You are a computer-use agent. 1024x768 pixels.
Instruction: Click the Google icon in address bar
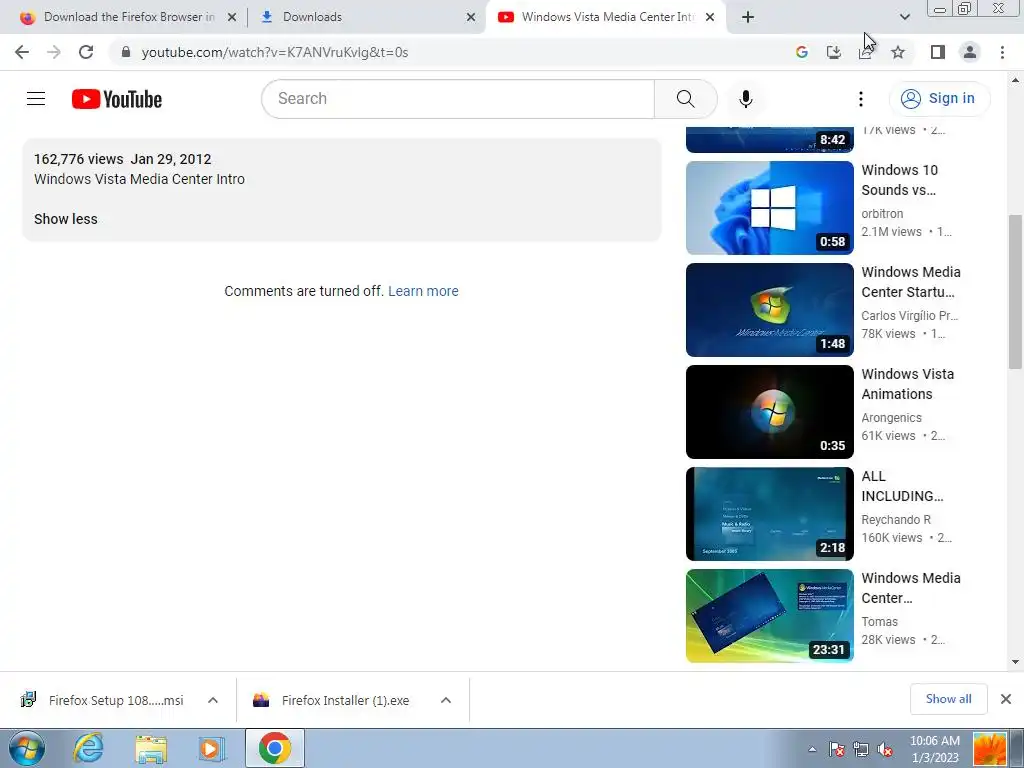802,52
